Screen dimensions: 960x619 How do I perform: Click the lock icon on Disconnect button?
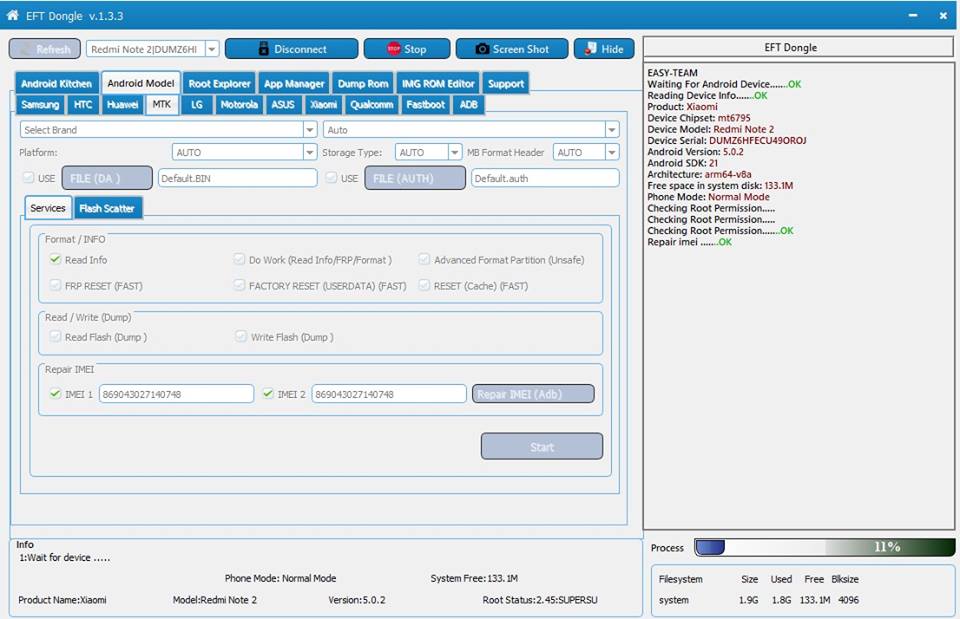point(263,49)
